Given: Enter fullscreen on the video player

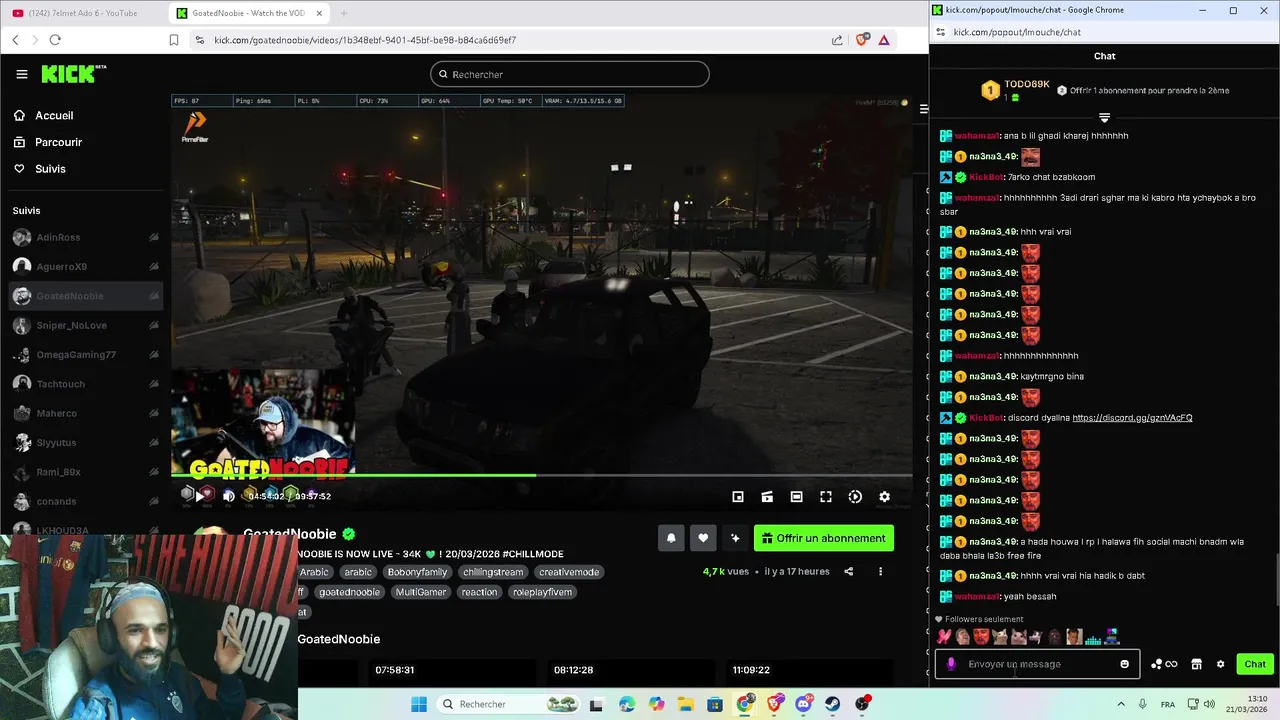Looking at the screenshot, I should coord(826,497).
